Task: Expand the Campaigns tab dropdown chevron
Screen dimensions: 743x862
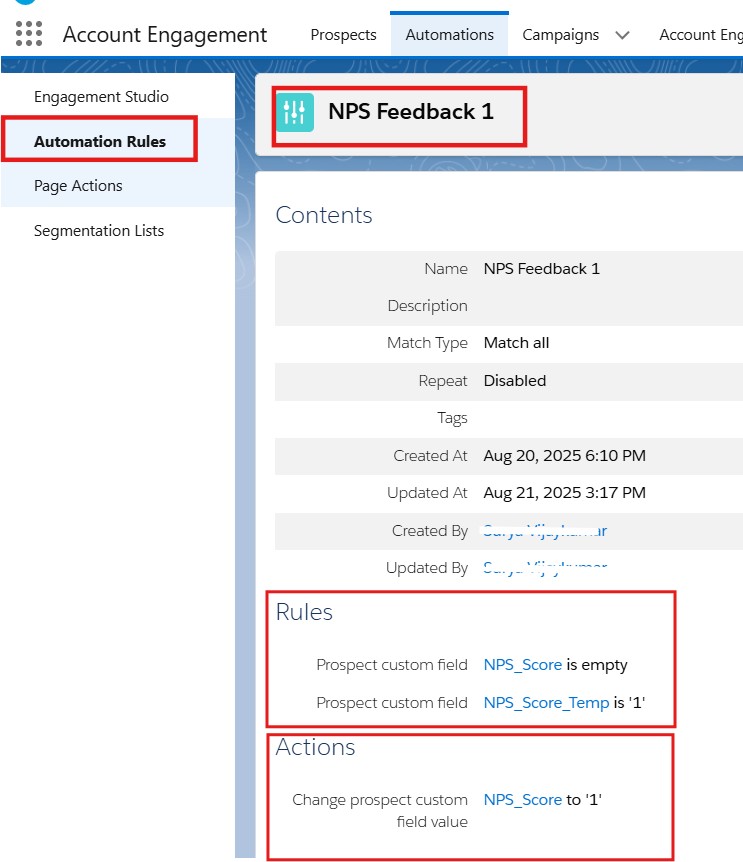Action: 622,35
